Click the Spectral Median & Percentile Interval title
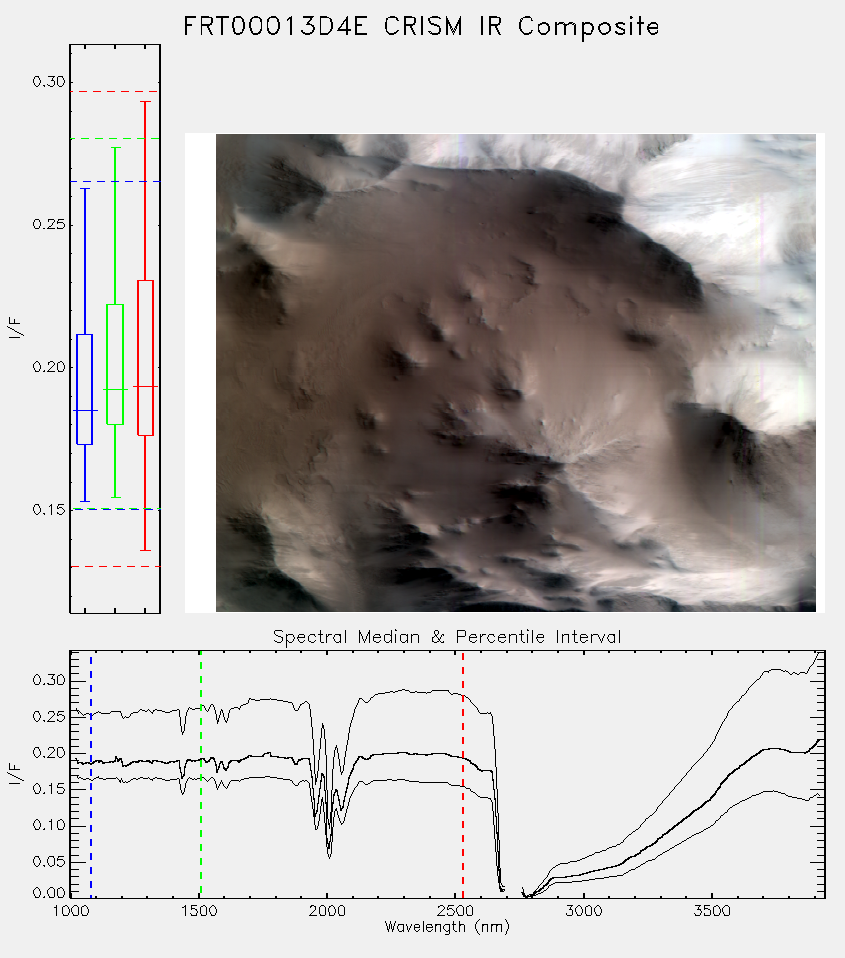Viewport: 845px width, 958px height. pos(447,637)
